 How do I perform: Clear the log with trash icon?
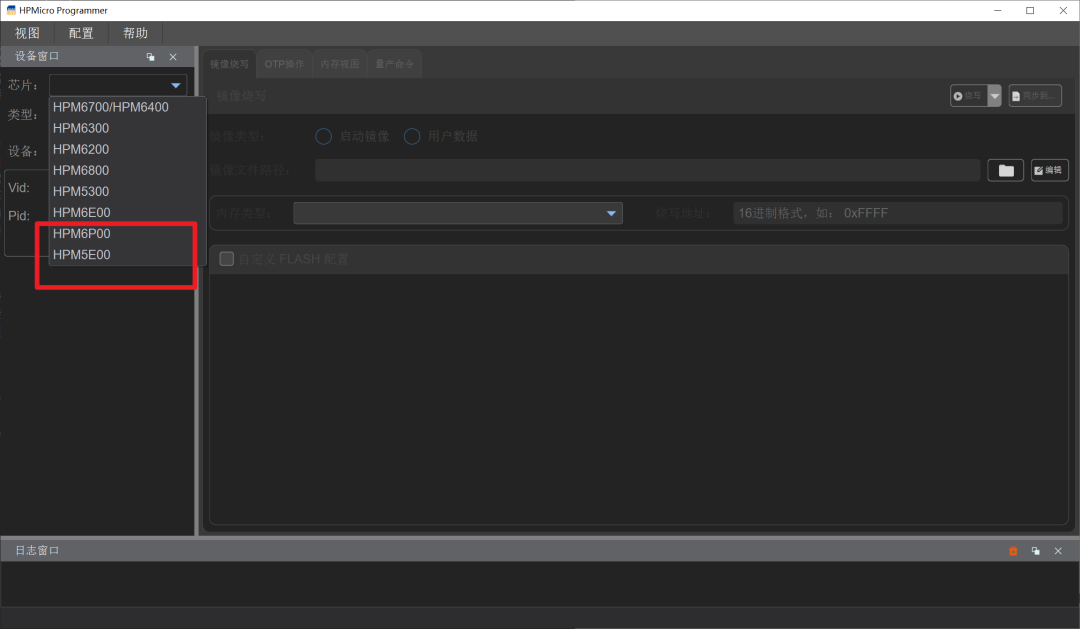1013,551
